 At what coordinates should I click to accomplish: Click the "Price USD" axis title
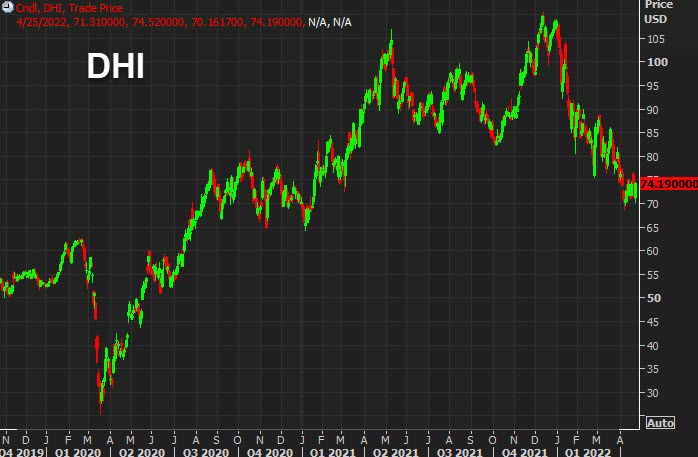(x=658, y=12)
